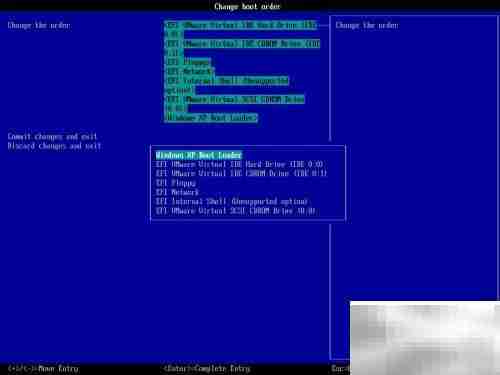Viewport: 500px width, 375px height.
Task: Select EFI VMware Virtual IDE CDROM Drive in popup
Action: pyautogui.click(x=241, y=173)
